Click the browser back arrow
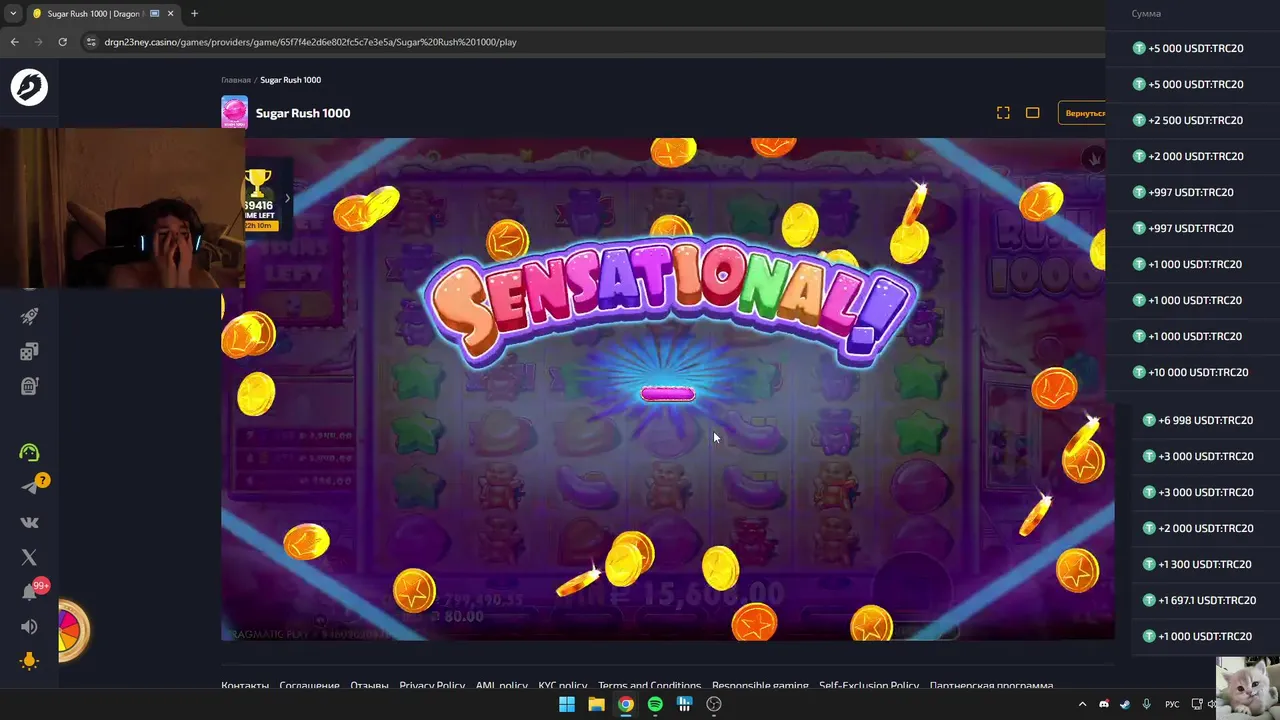 point(15,42)
